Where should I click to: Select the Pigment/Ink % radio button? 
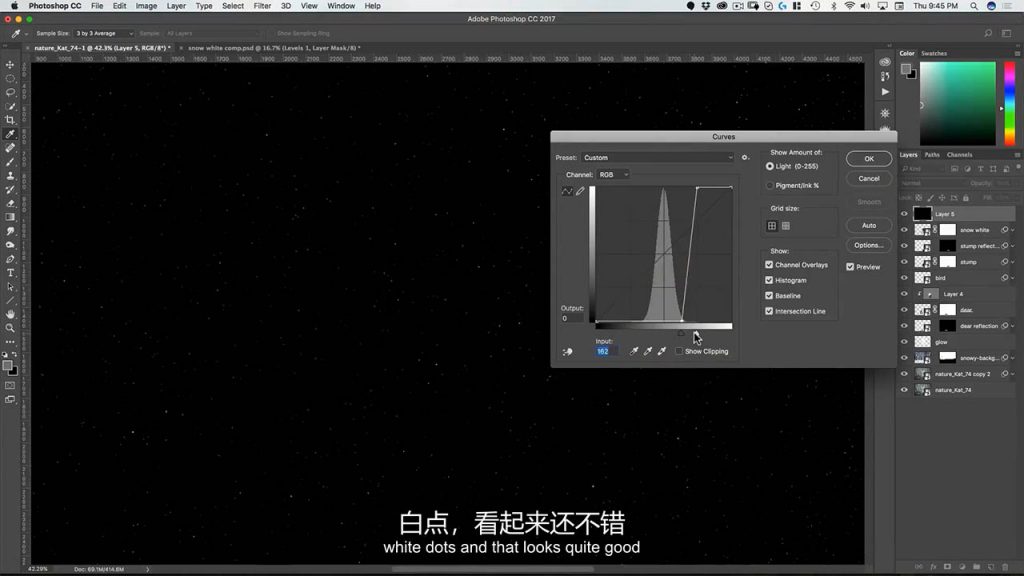(x=770, y=185)
